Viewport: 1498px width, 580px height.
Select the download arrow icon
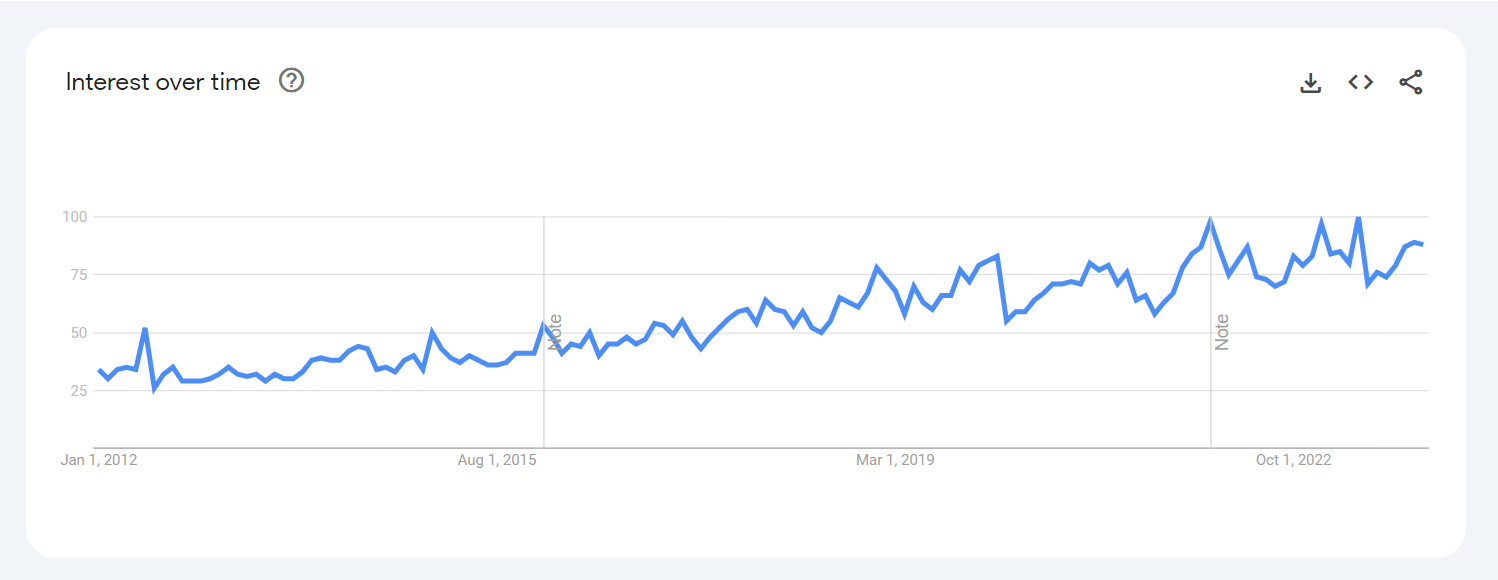[x=1310, y=82]
